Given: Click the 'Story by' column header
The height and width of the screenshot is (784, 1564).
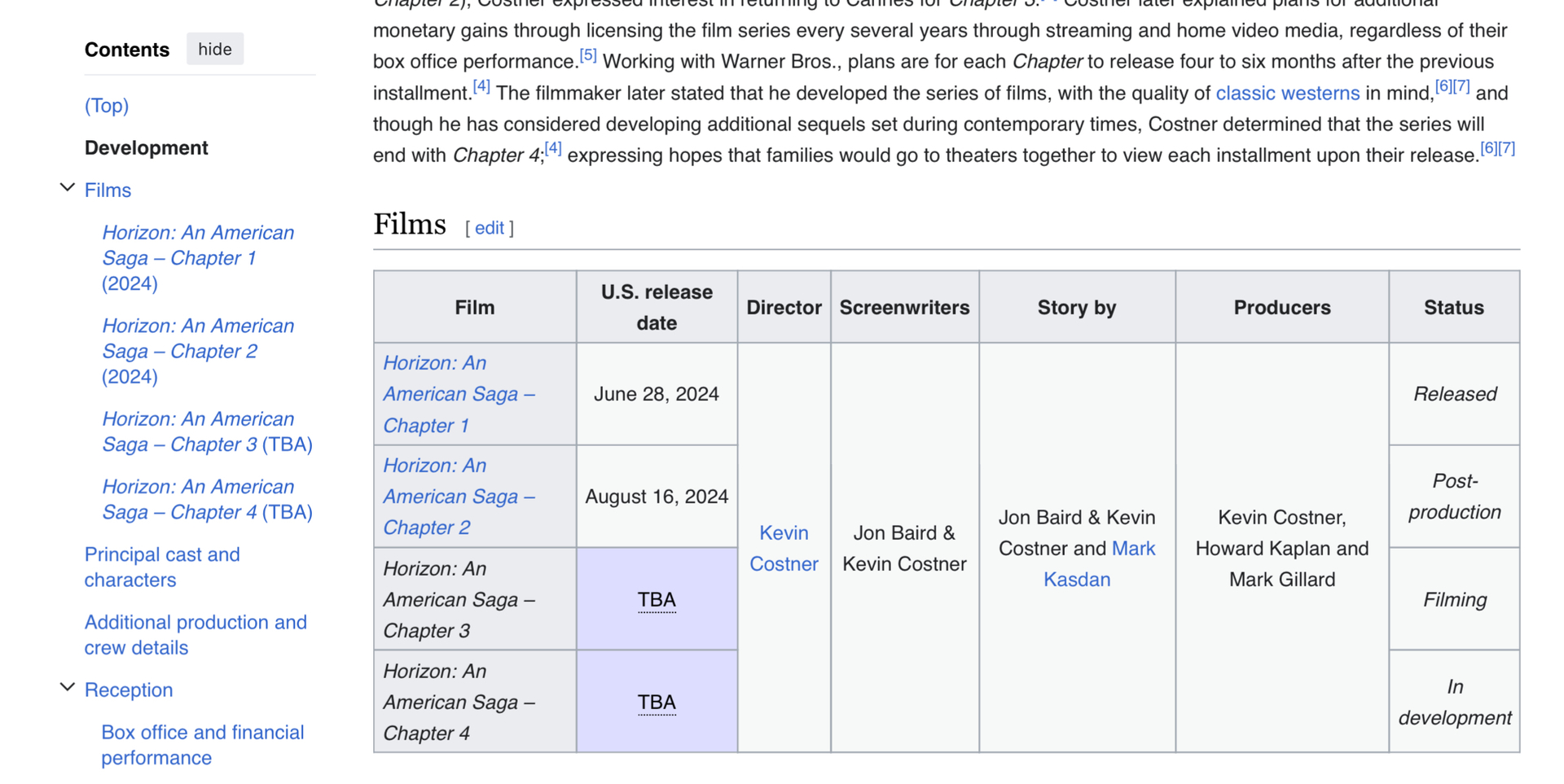Looking at the screenshot, I should point(1077,307).
